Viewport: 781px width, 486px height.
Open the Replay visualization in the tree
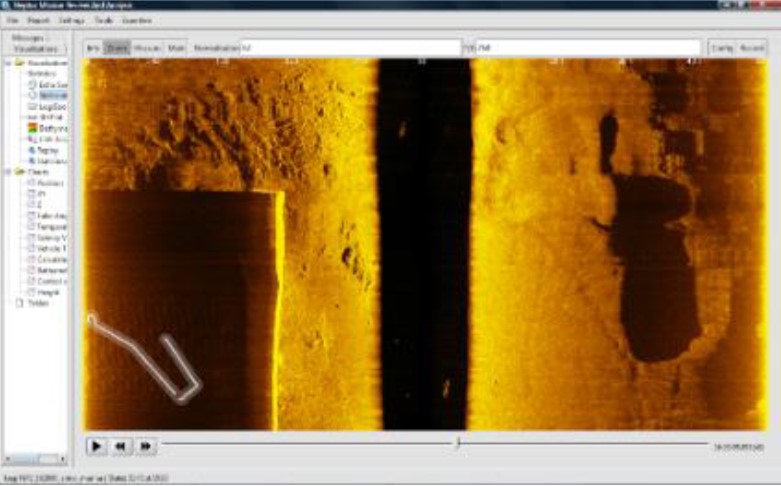46,150
